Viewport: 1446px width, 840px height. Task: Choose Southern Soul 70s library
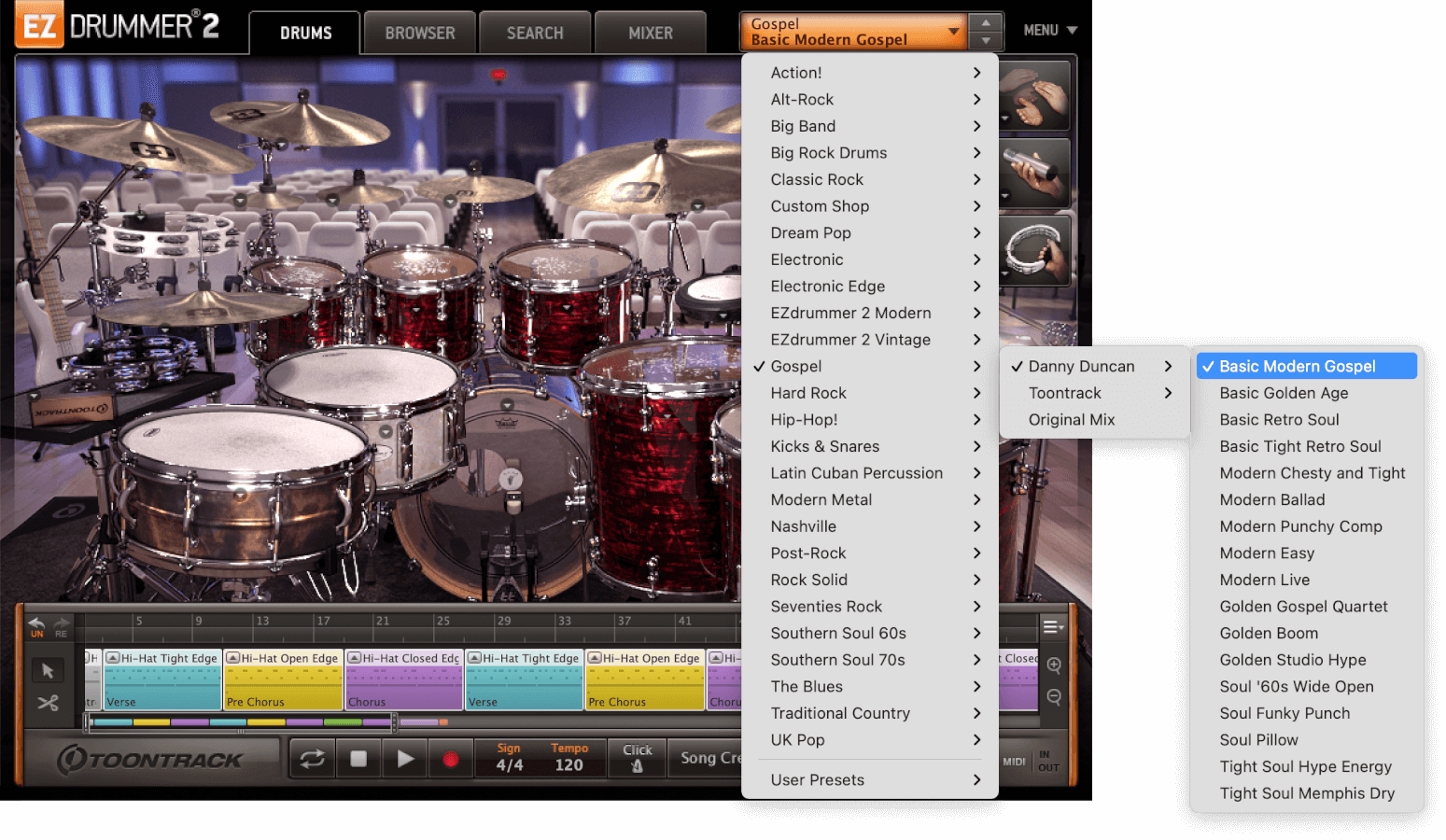(870, 661)
